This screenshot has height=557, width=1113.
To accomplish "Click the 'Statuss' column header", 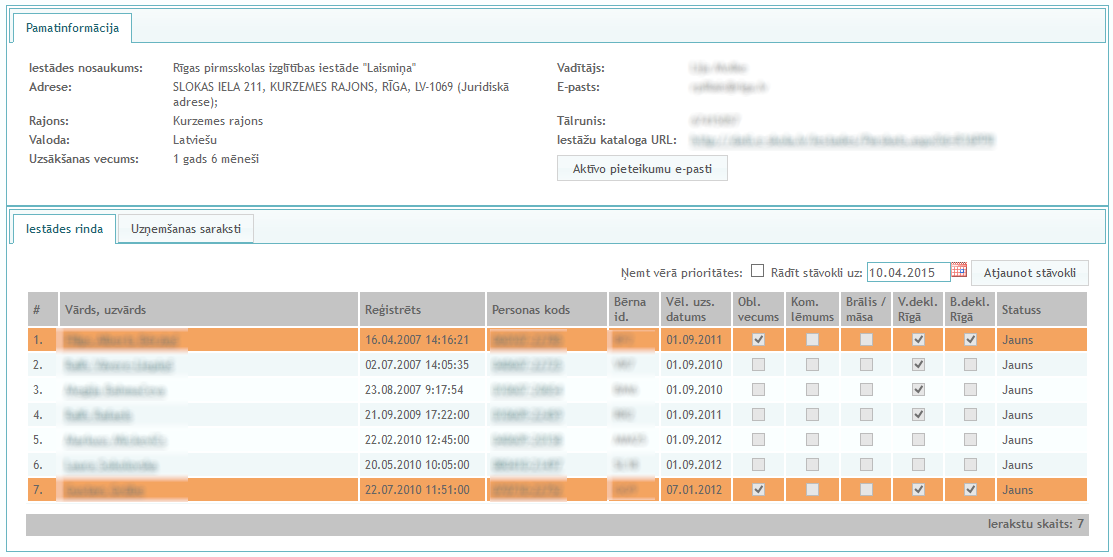I will click(x=1021, y=310).
